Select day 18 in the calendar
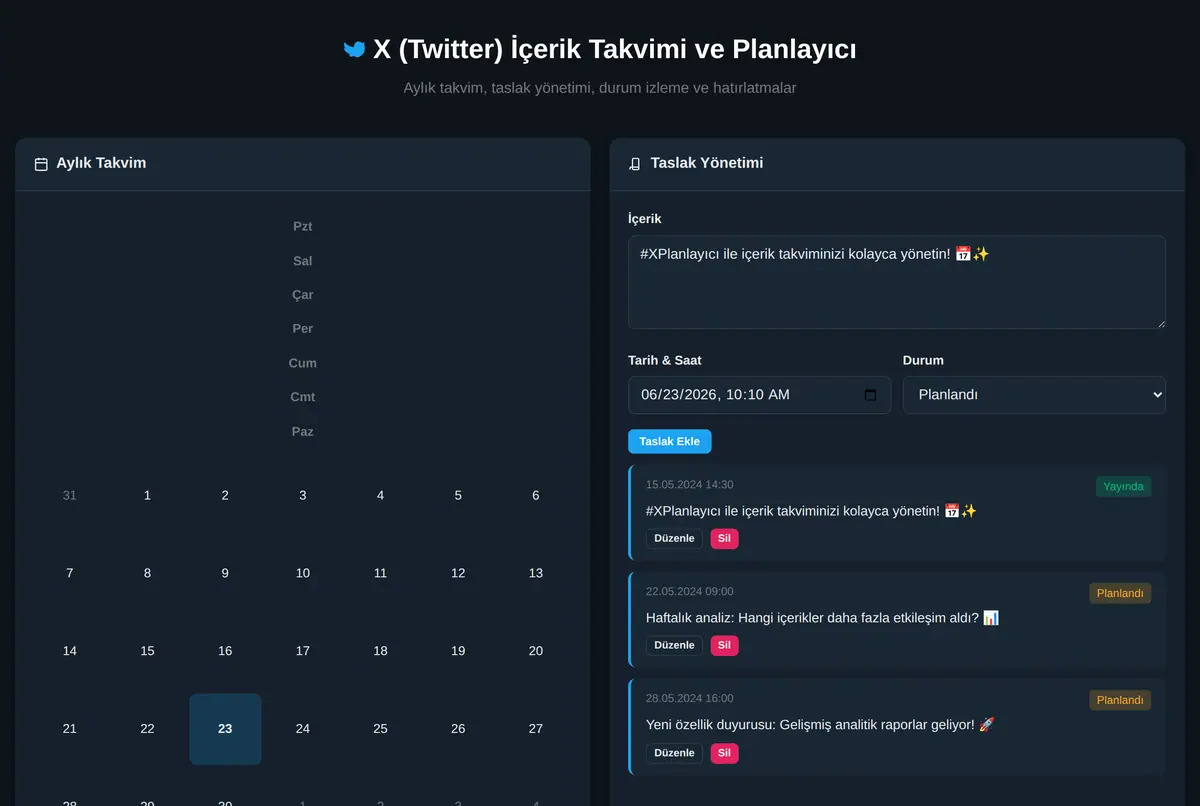The image size is (1200, 806). (x=380, y=651)
